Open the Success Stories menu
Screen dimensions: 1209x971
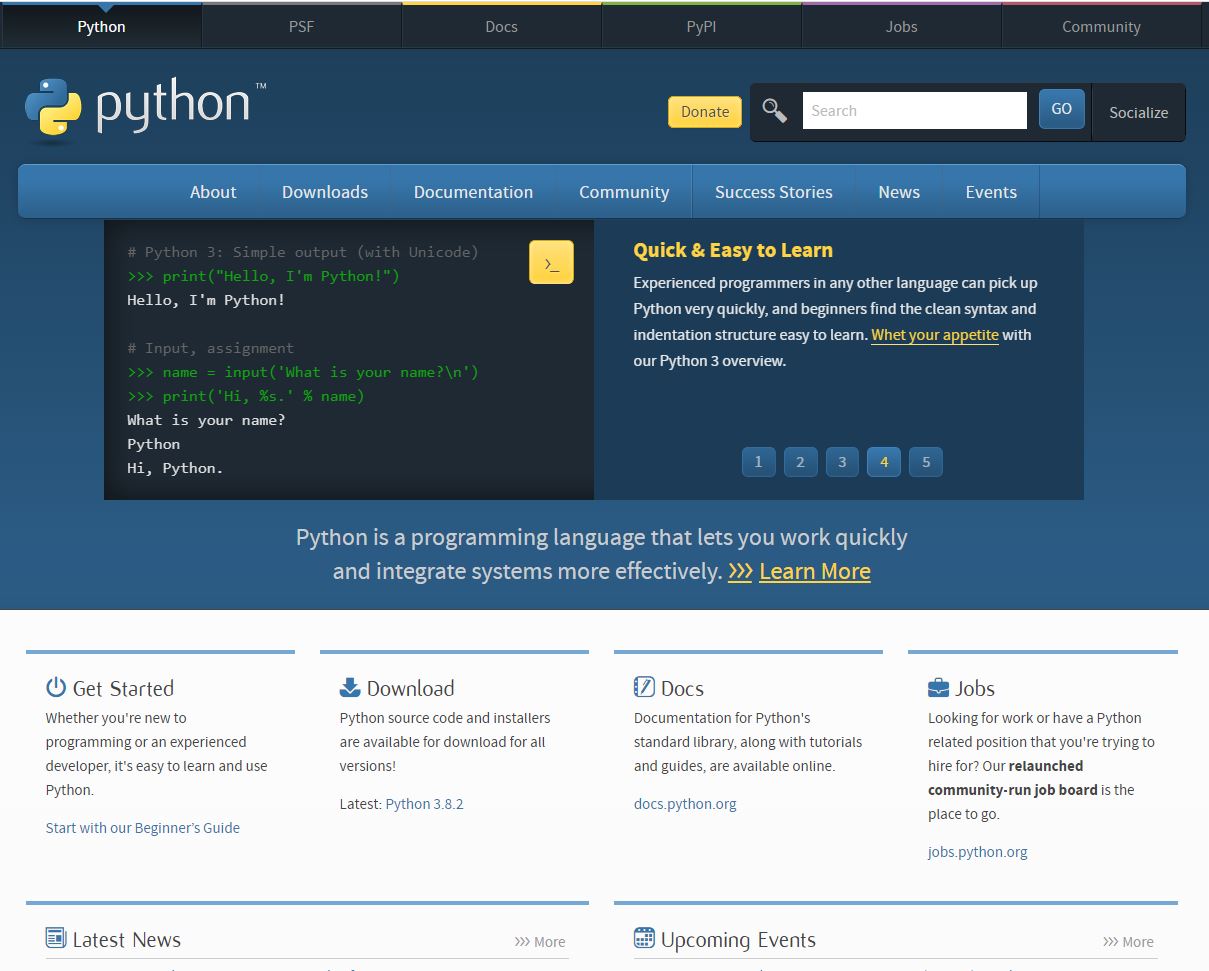click(x=774, y=192)
